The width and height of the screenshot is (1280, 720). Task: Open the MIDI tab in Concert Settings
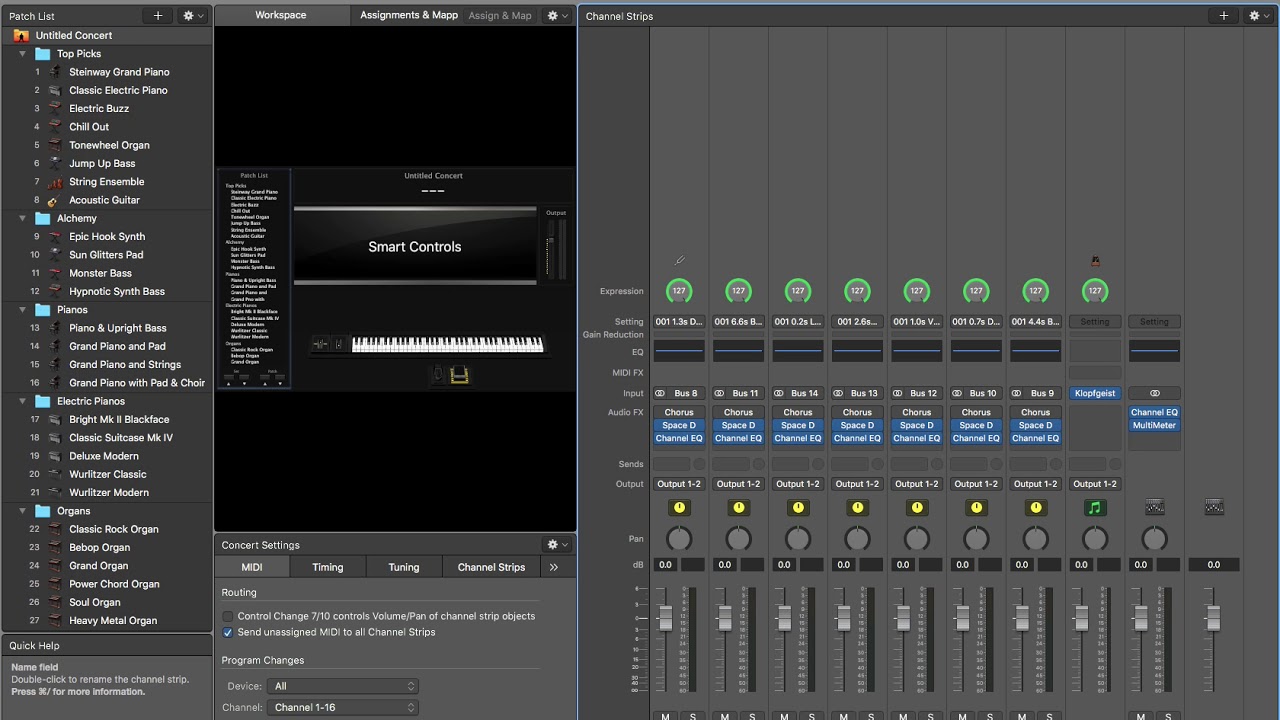pyautogui.click(x=252, y=567)
